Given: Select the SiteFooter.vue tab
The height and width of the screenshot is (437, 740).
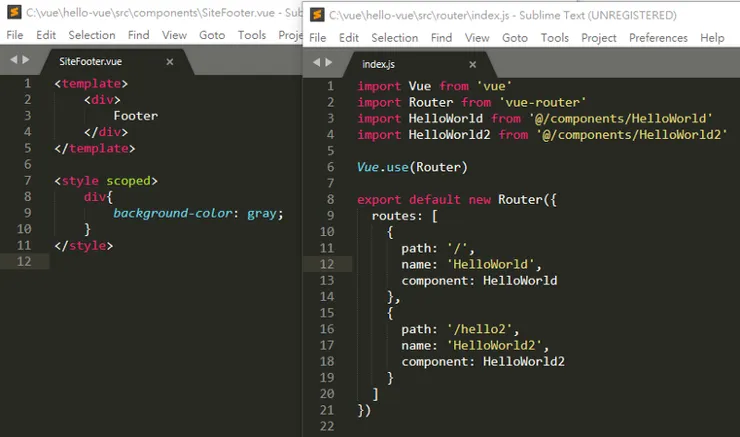Looking at the screenshot, I should (90, 61).
